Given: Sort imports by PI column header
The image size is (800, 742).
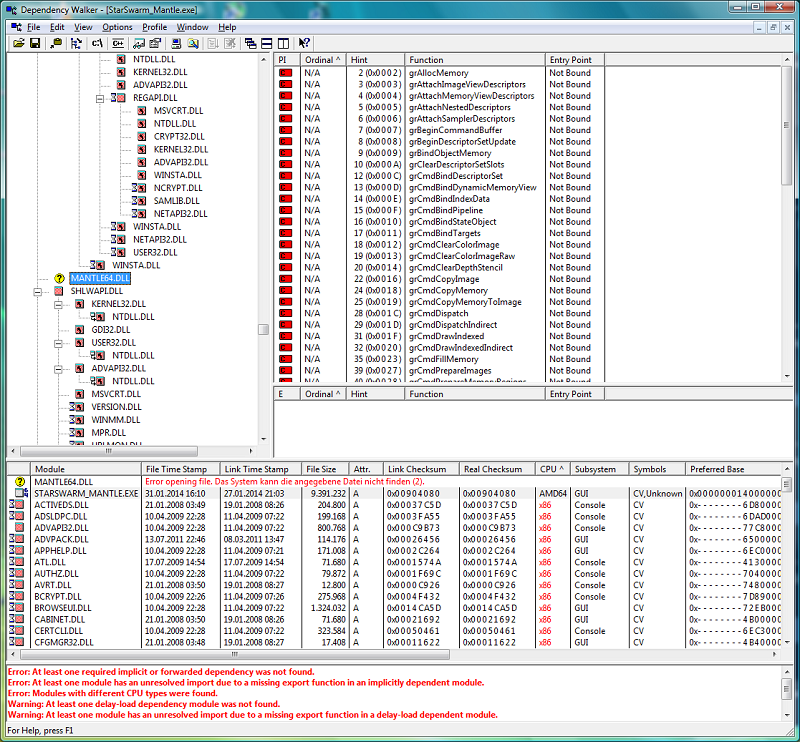Looking at the screenshot, I should click(287, 60).
